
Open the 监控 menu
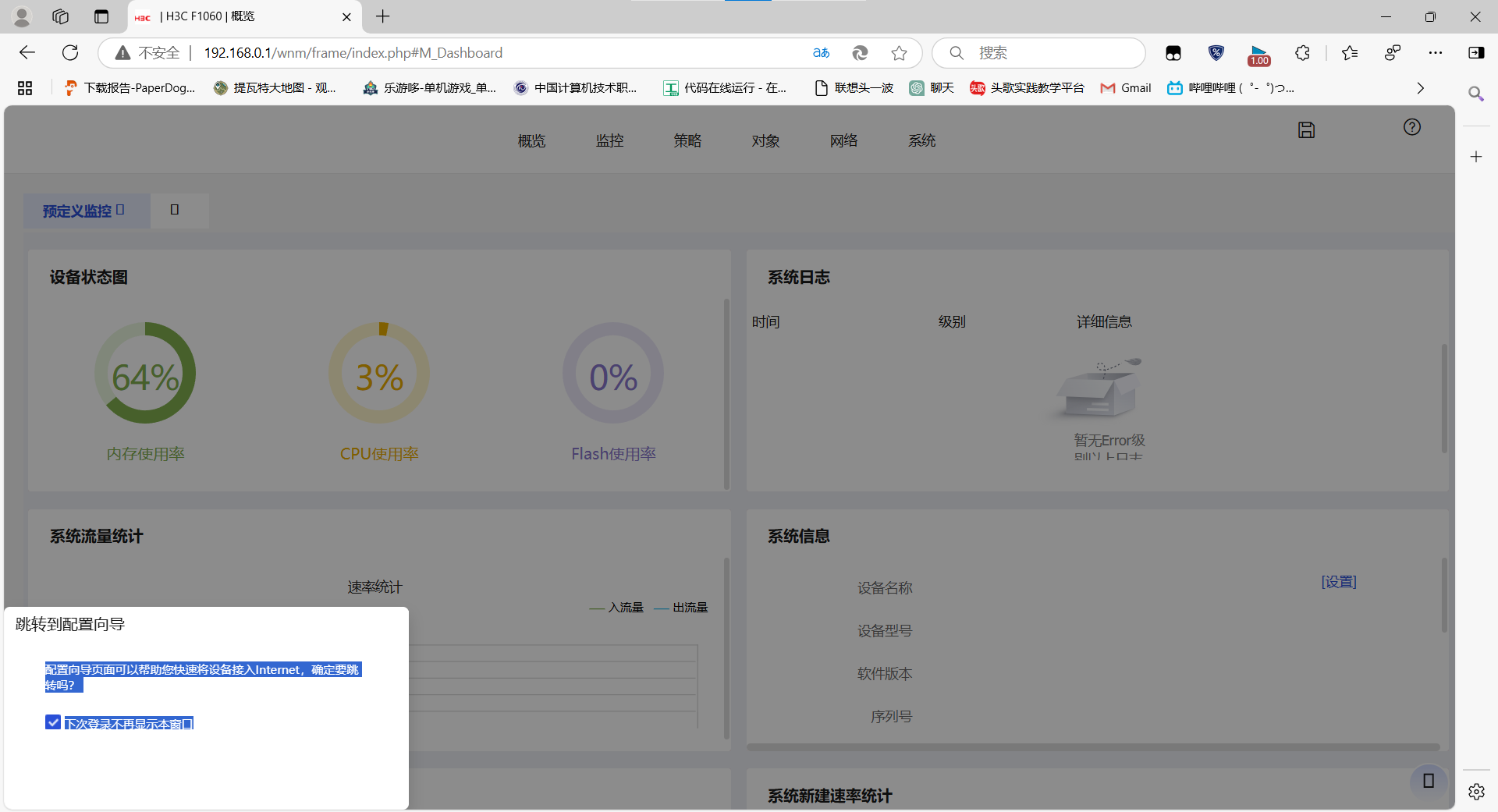[610, 140]
